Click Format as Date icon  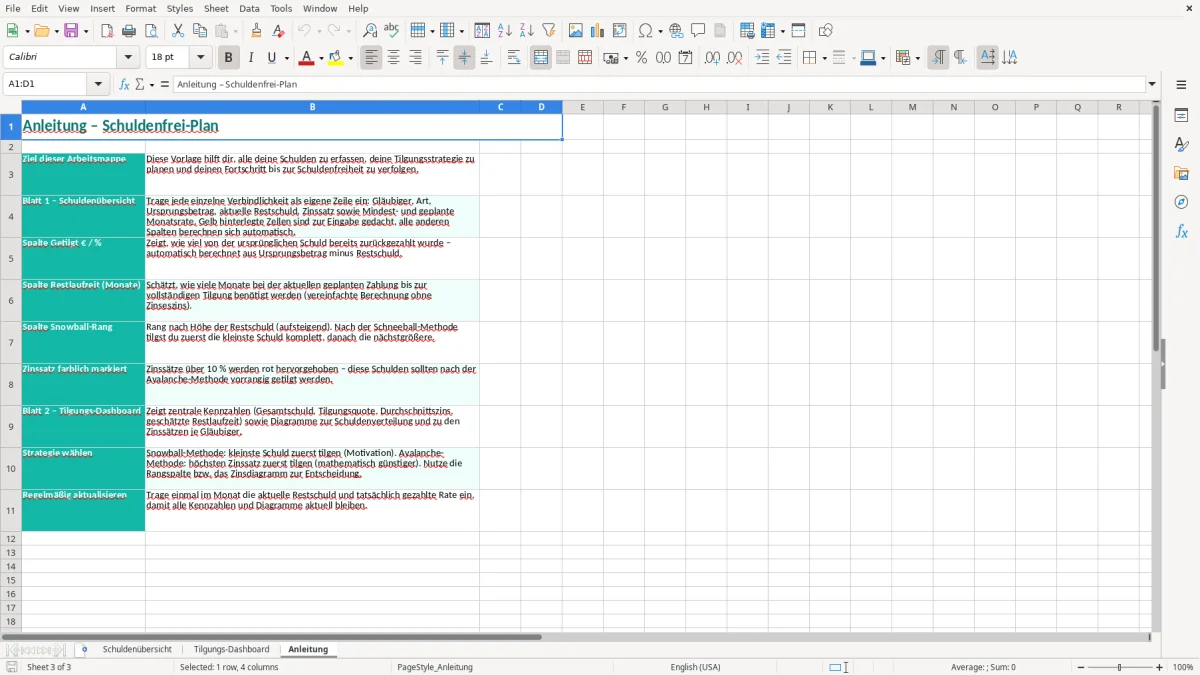685,58
